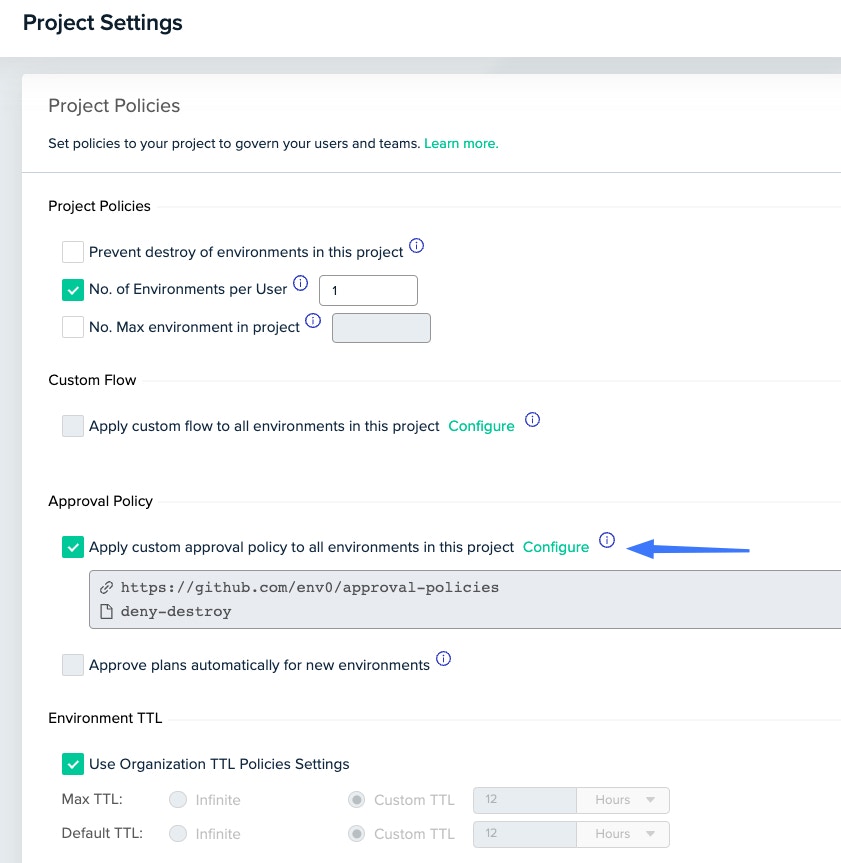Select Custom TTL radio for Default TTL
This screenshot has height=863, width=841.
(x=356, y=833)
